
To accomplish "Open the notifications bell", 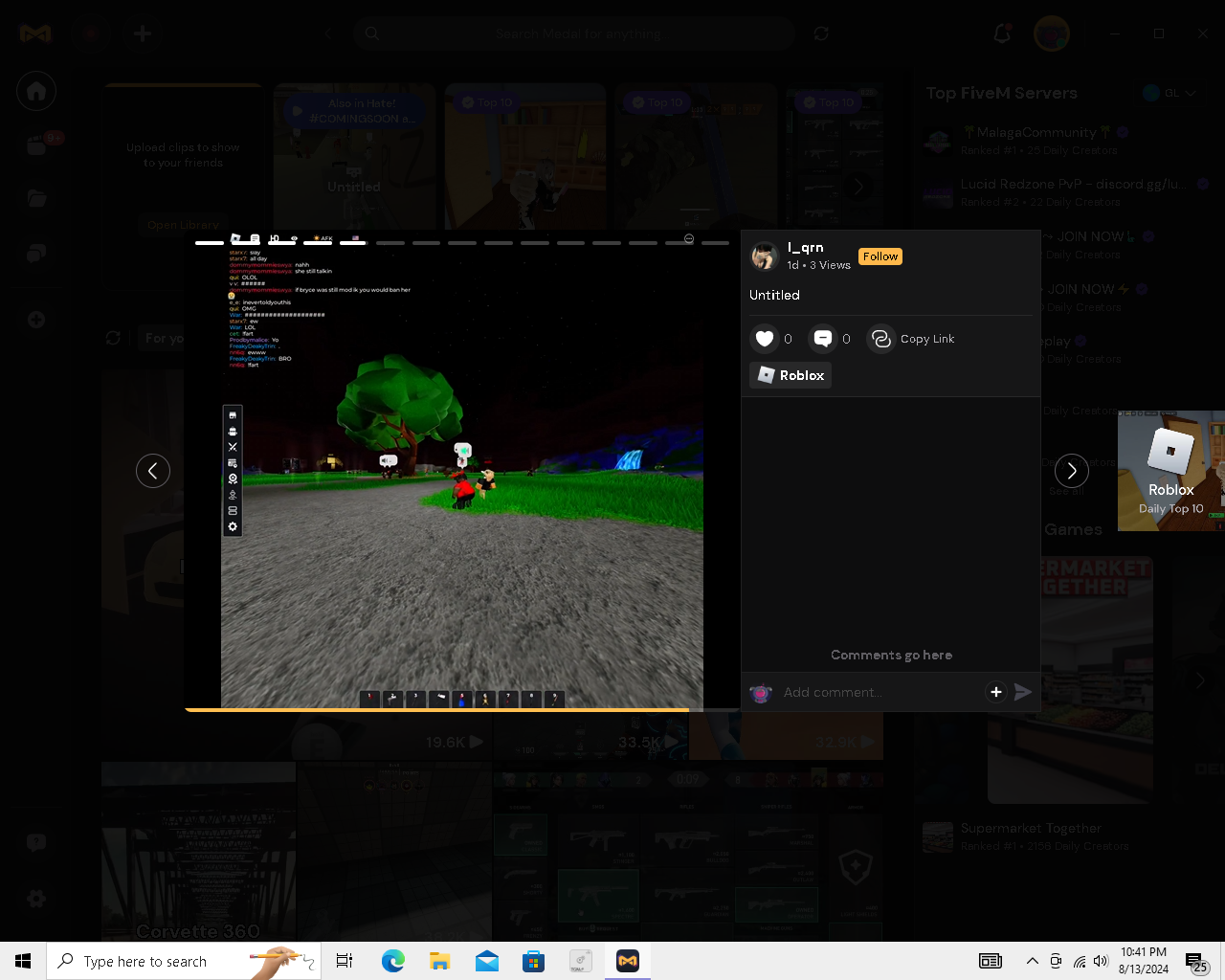I will pos(1002,33).
